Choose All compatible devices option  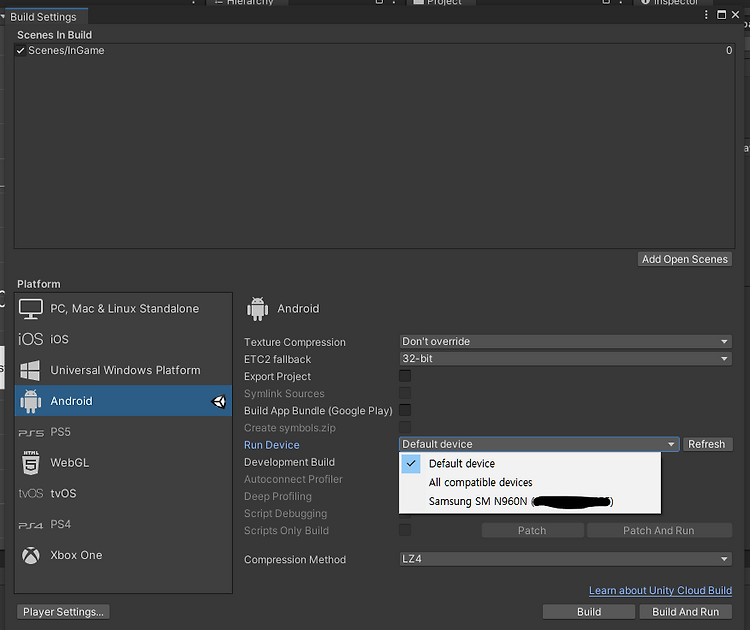pyautogui.click(x=530, y=482)
